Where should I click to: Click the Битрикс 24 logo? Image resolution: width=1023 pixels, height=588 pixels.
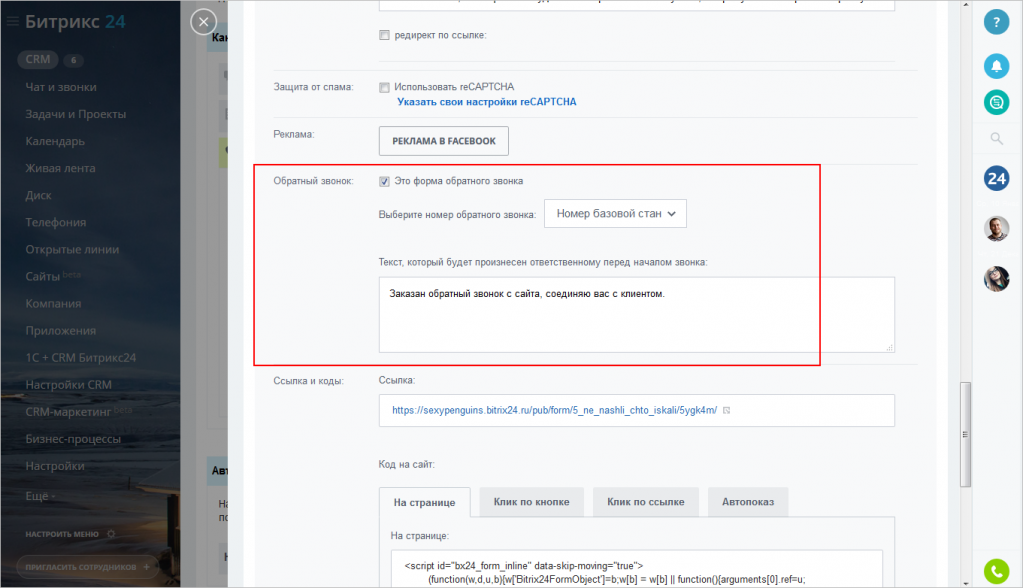point(75,22)
